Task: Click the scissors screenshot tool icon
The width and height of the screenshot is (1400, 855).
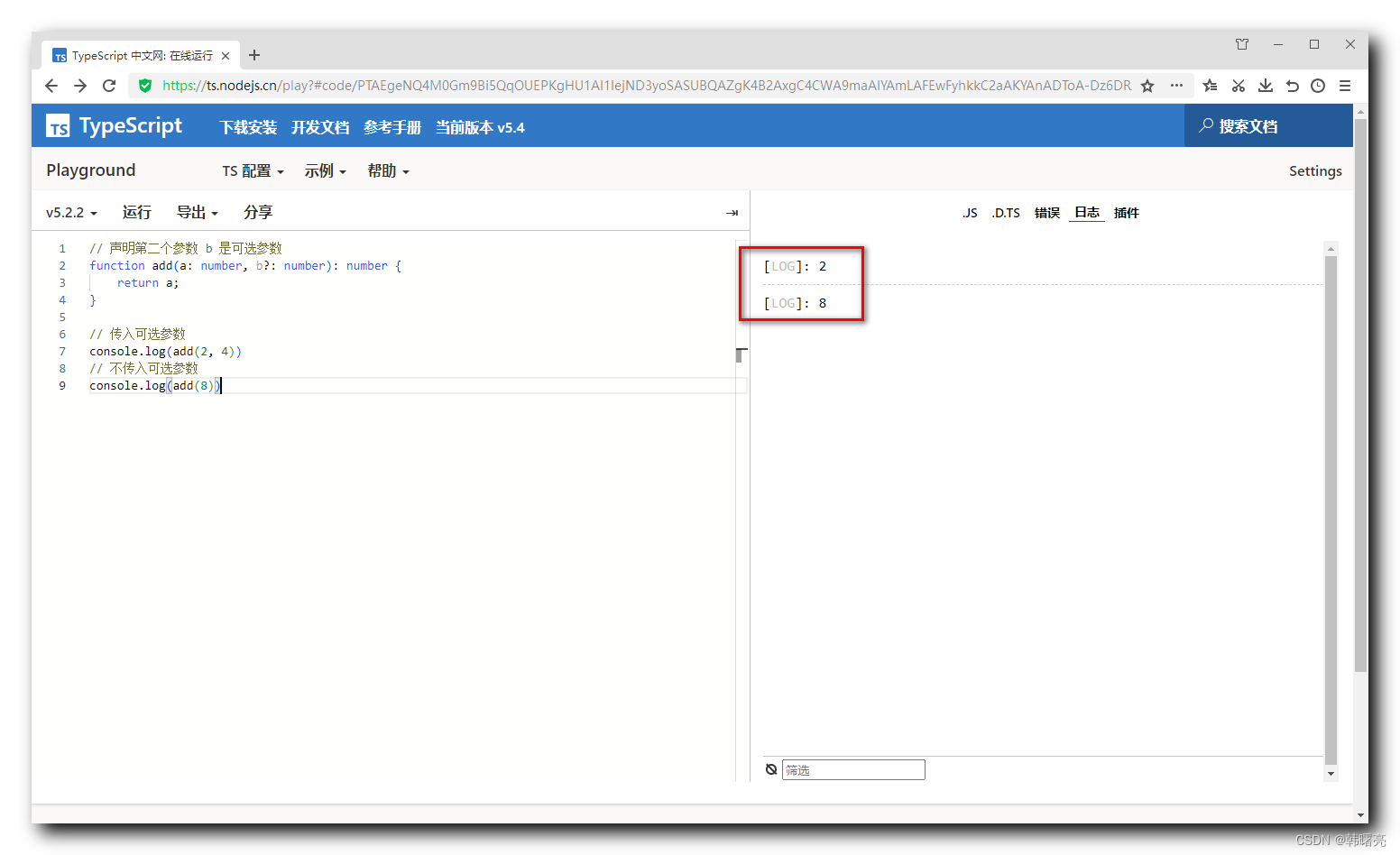Action: (1239, 86)
